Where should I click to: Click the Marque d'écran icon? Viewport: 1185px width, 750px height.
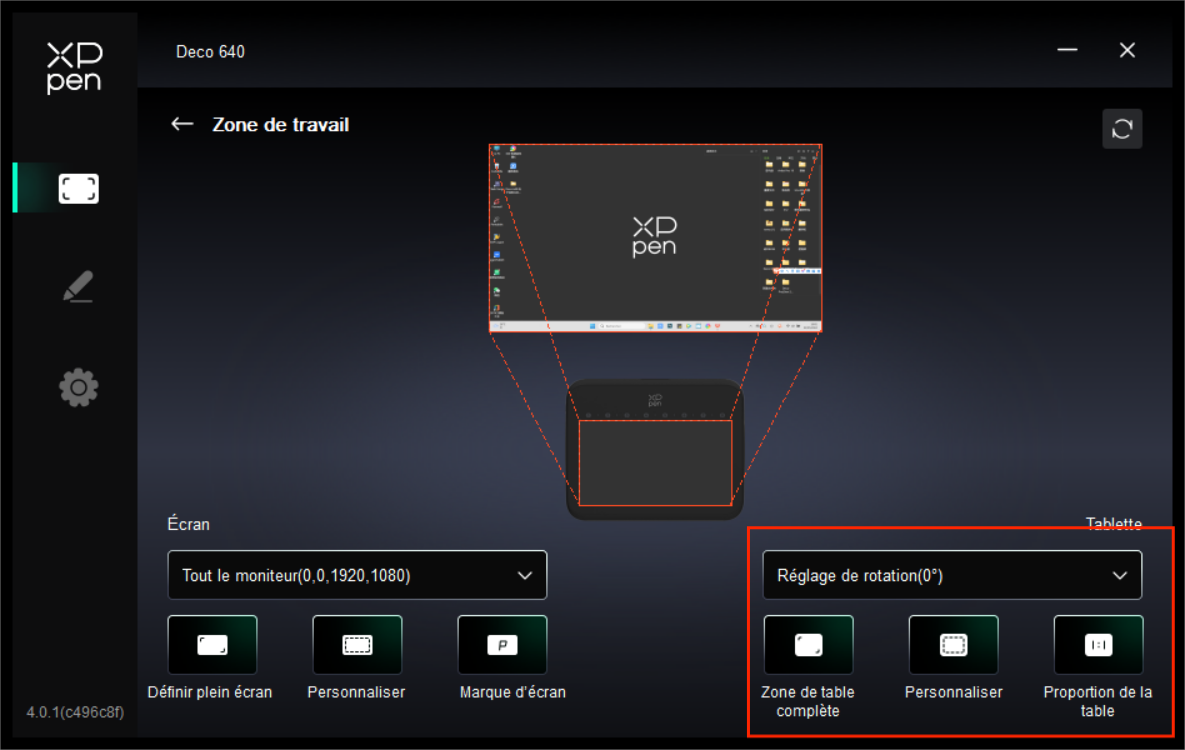[502, 645]
